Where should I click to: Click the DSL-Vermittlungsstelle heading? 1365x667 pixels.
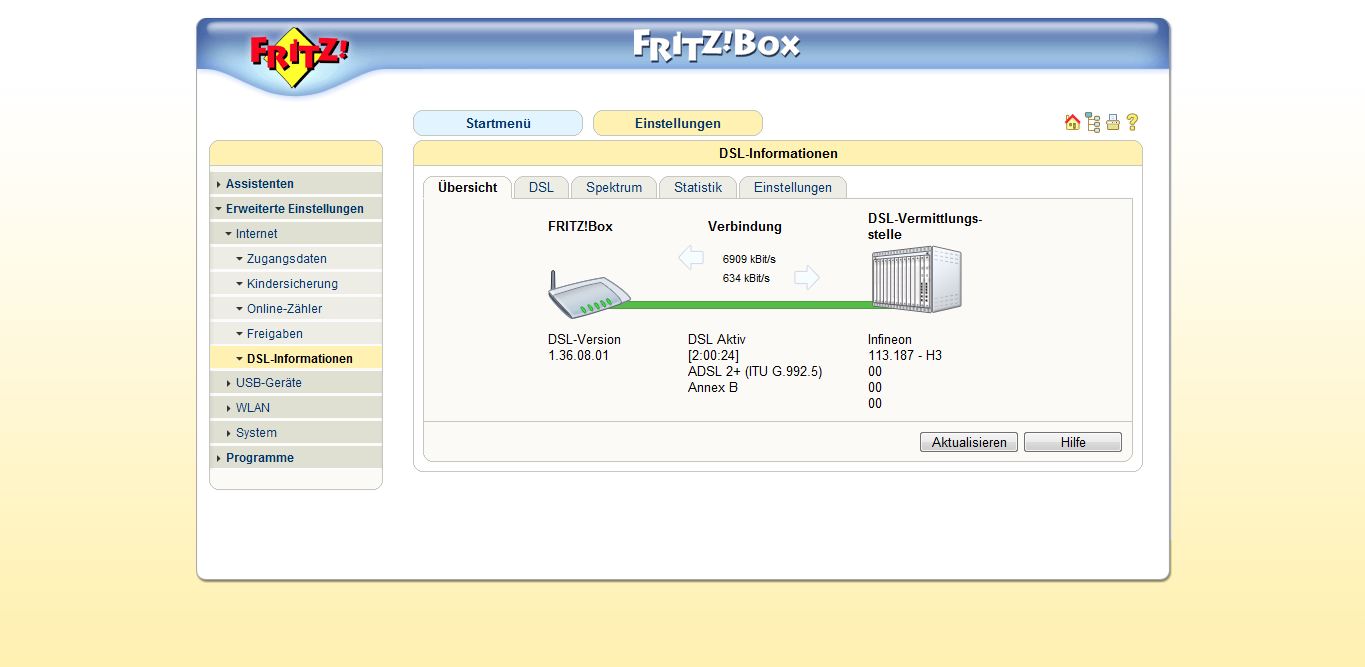tap(925, 226)
